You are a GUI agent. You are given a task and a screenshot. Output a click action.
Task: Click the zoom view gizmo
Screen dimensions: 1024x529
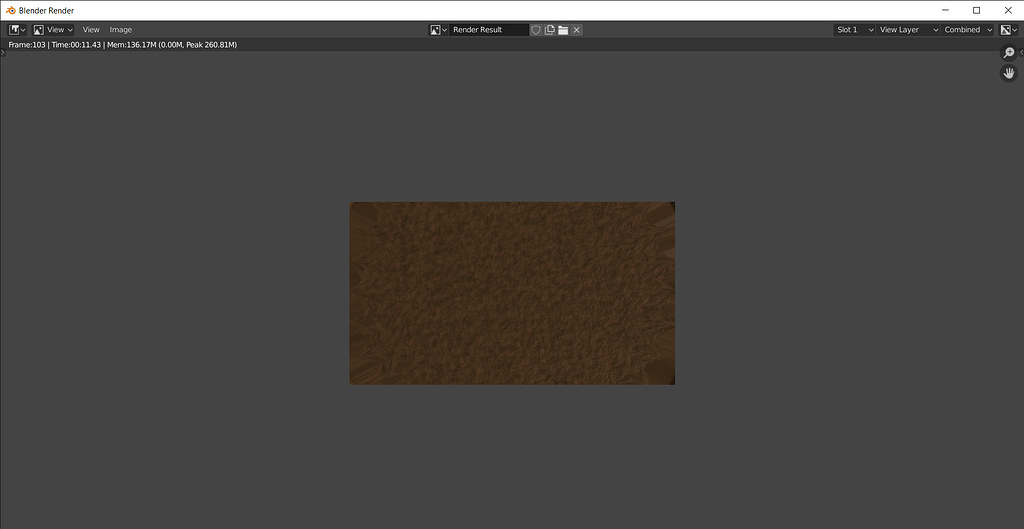pos(1009,53)
